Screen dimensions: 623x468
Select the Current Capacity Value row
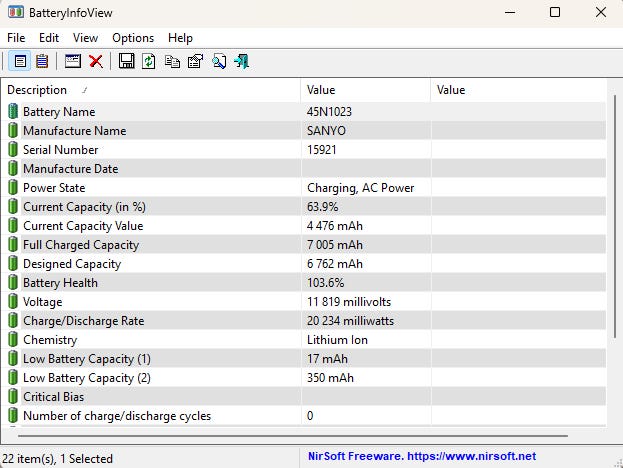304,226
